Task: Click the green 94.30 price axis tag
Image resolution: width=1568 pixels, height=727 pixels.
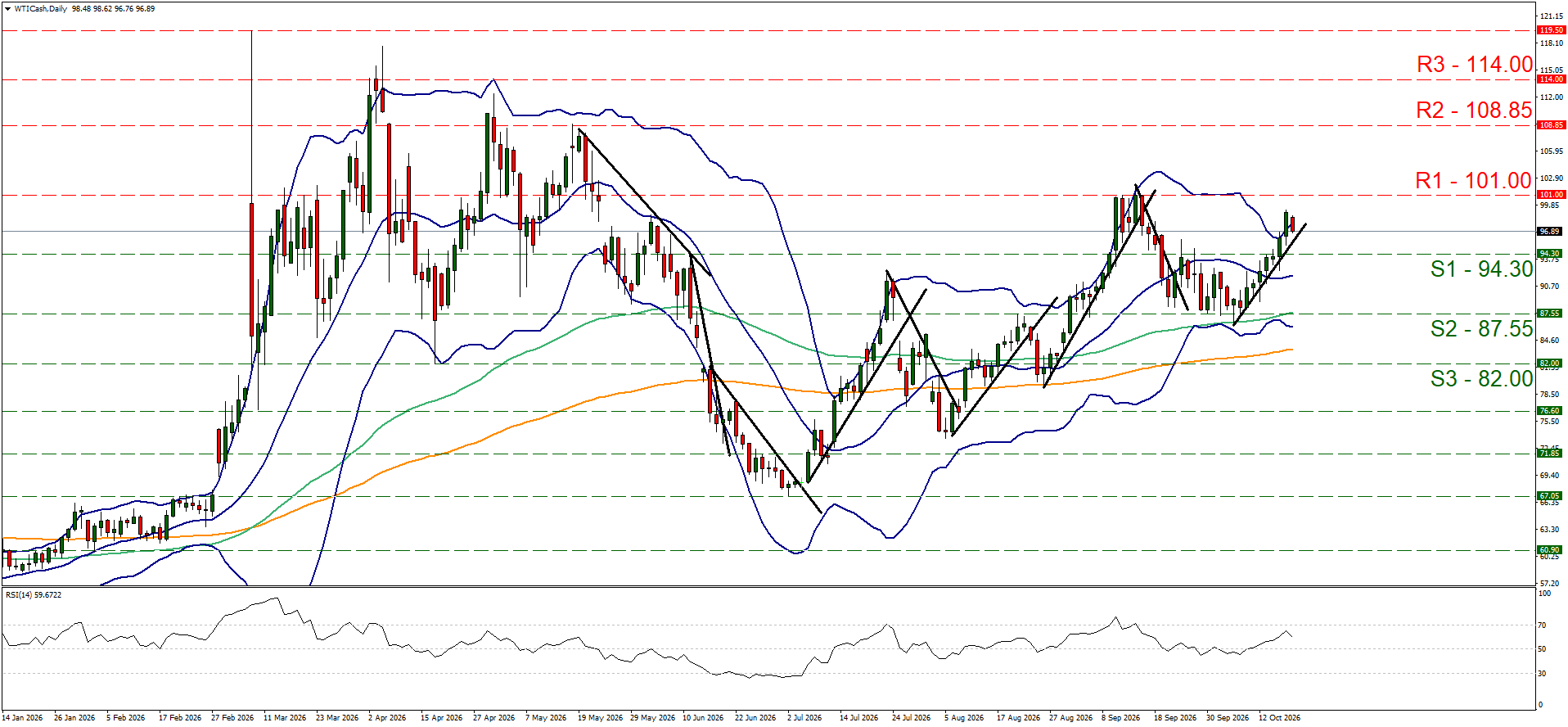Action: [x=1549, y=254]
